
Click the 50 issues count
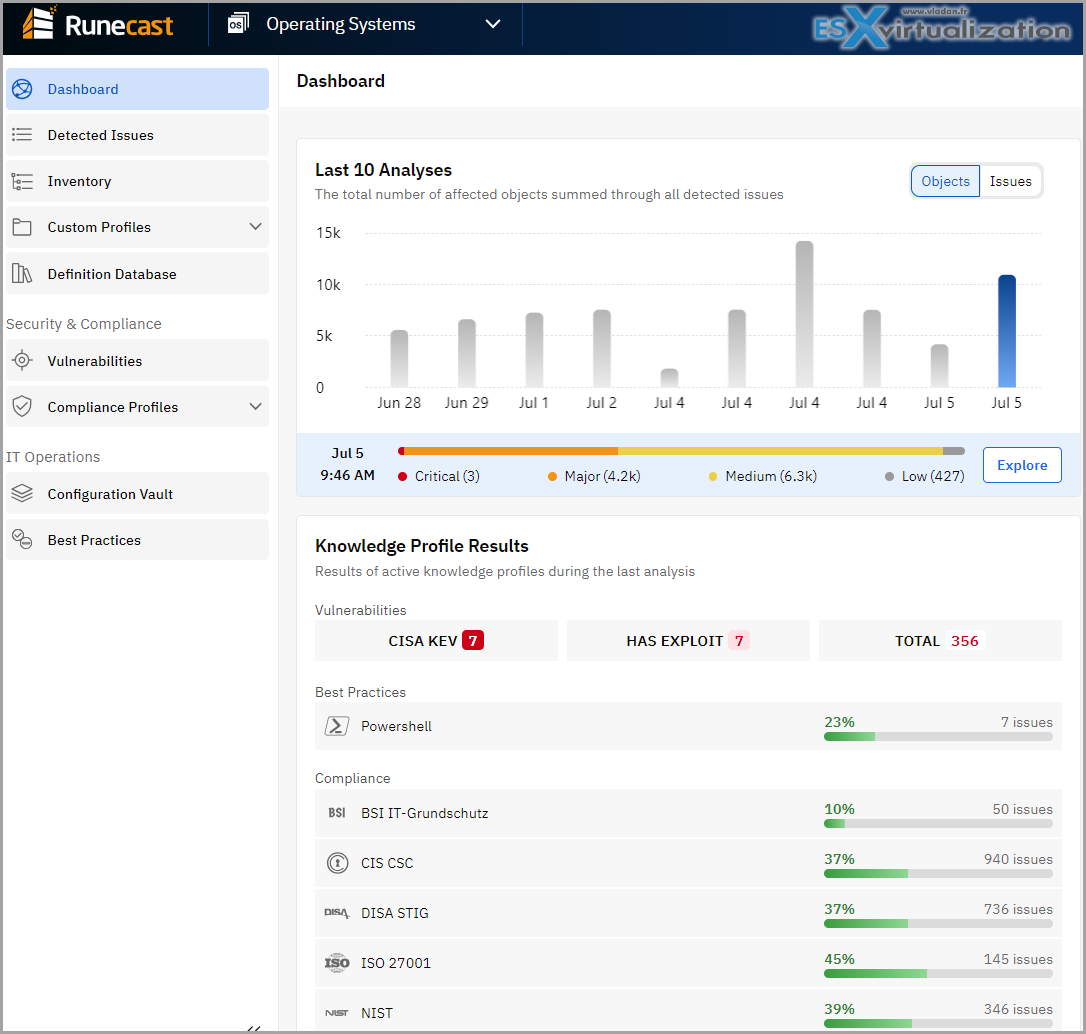1022,809
